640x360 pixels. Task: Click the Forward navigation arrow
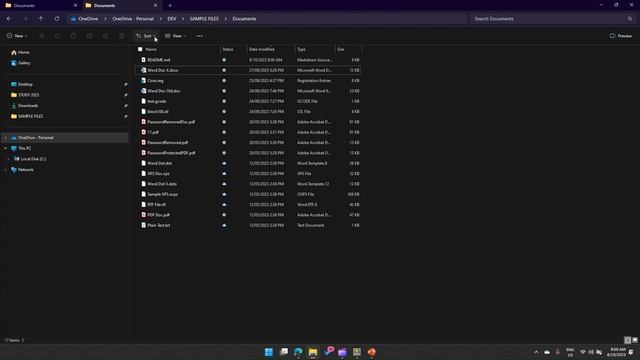tap(25, 19)
